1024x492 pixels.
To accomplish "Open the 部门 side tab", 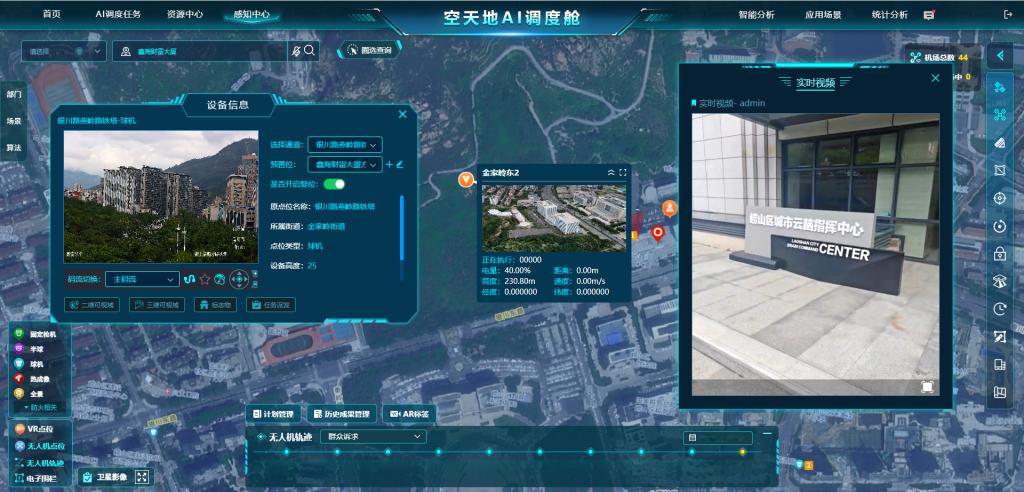I will click(x=14, y=94).
